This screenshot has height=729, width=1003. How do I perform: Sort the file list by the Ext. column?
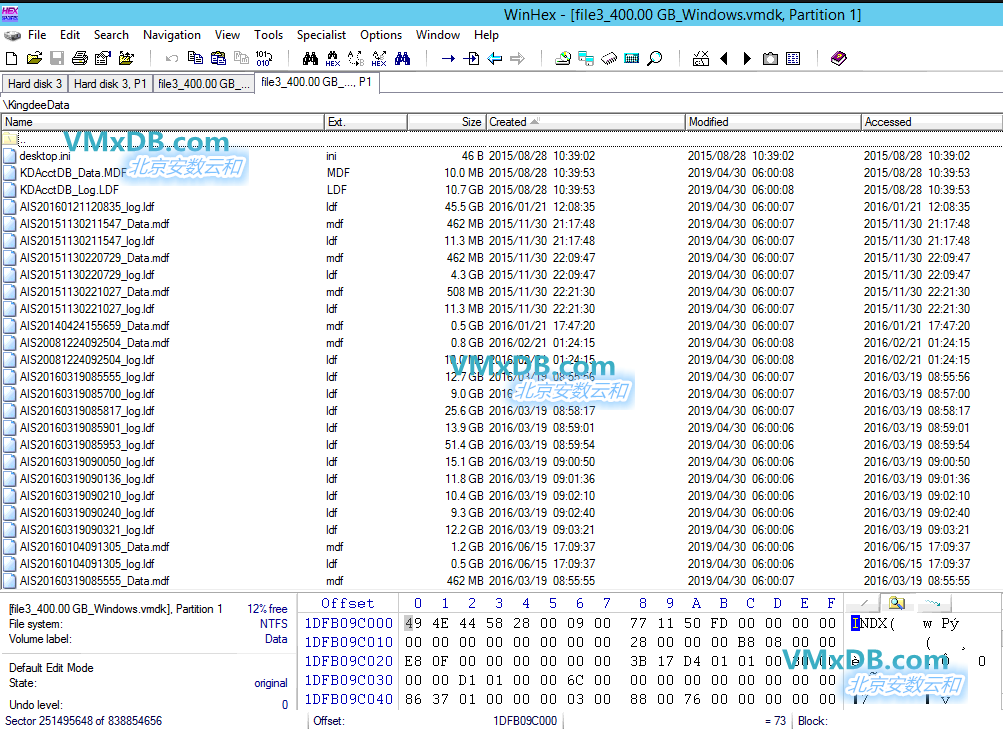[366, 122]
